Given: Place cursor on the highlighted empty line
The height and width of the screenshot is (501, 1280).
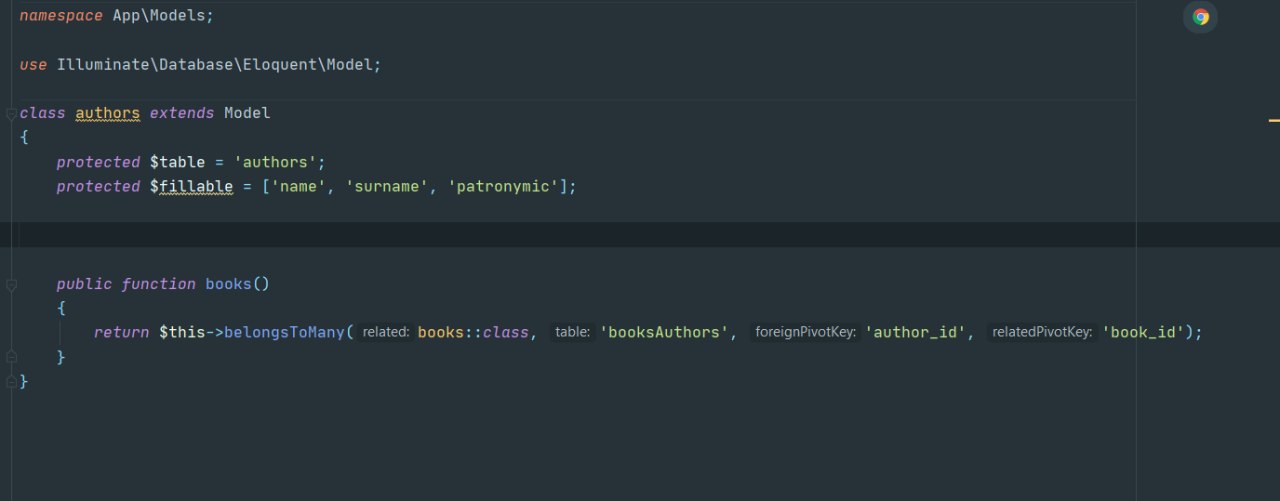Looking at the screenshot, I should 640,234.
